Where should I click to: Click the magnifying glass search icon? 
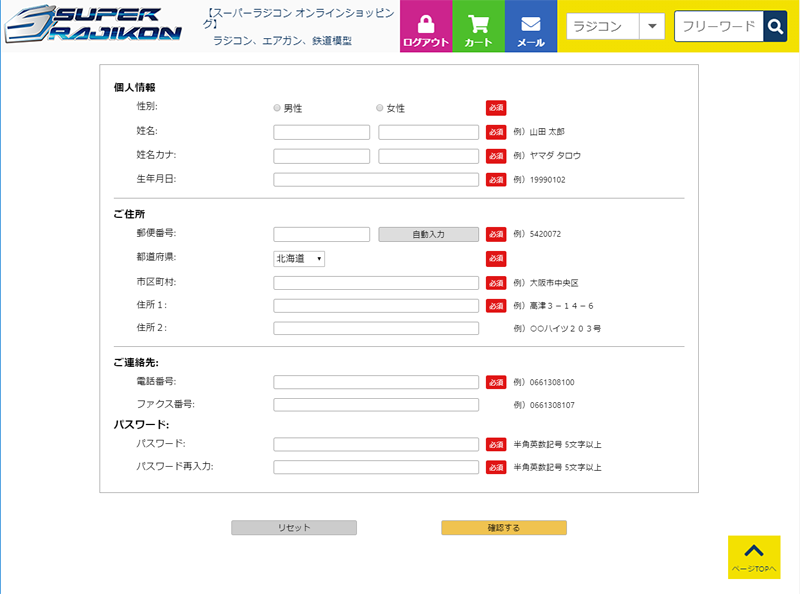[775, 27]
